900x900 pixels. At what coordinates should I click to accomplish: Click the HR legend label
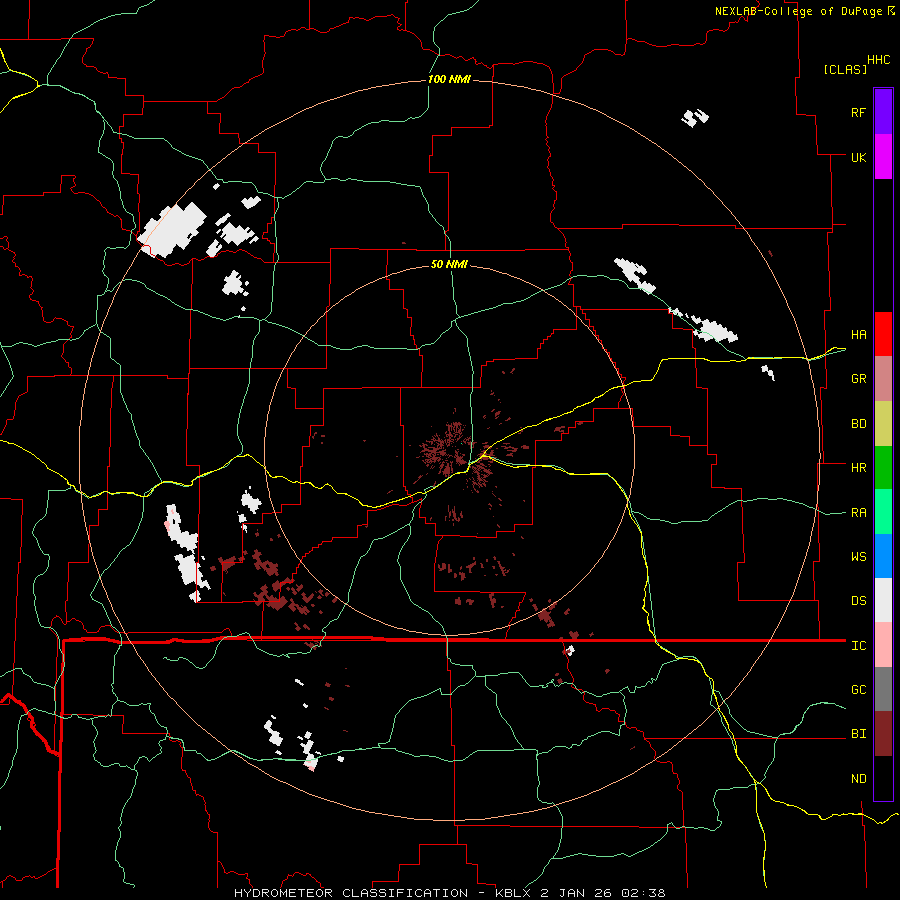(x=859, y=468)
